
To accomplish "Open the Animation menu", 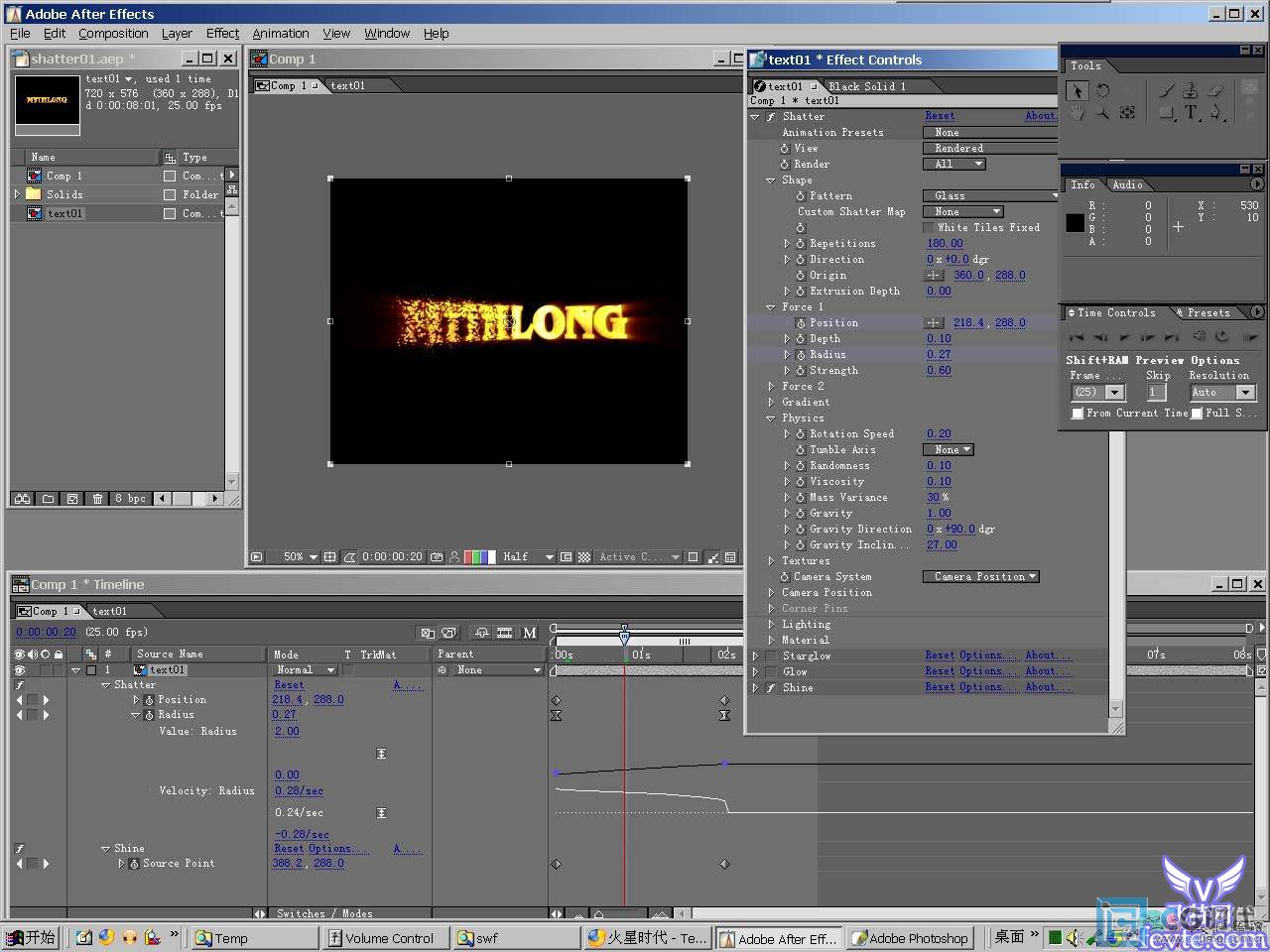I will tap(281, 34).
